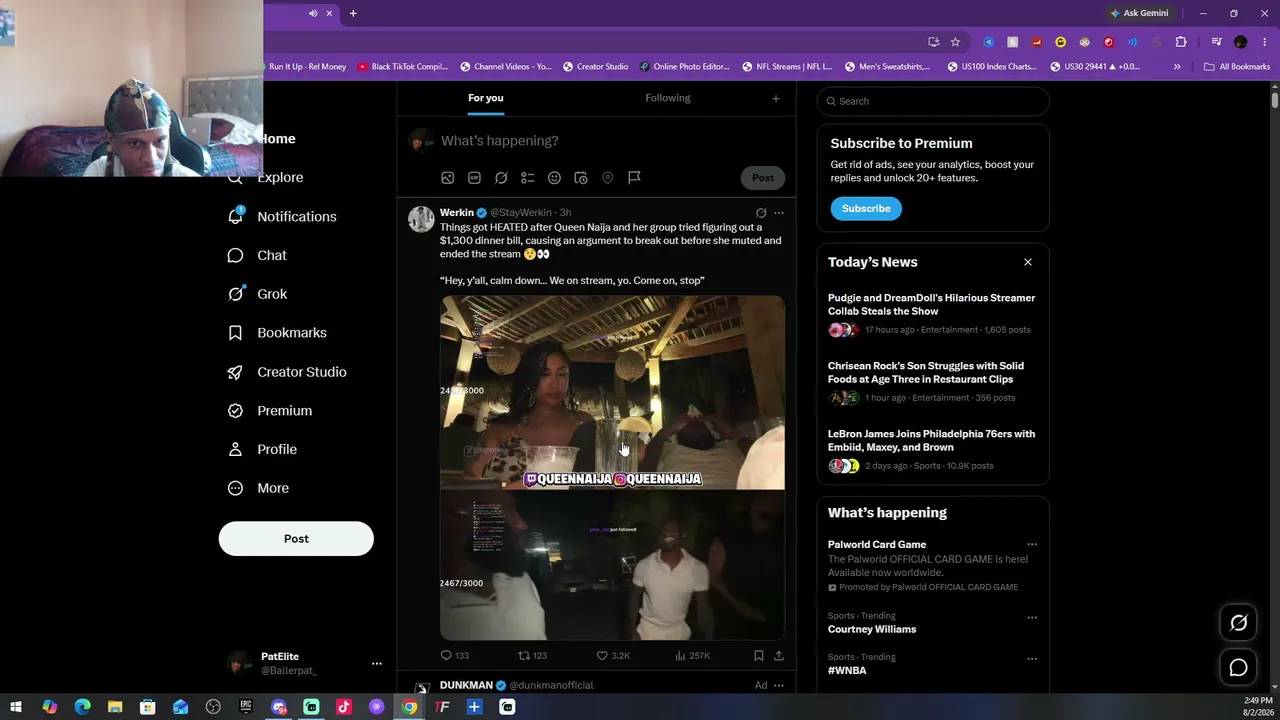Open the LeBron James Philadelphia 76ers story

coord(932,449)
